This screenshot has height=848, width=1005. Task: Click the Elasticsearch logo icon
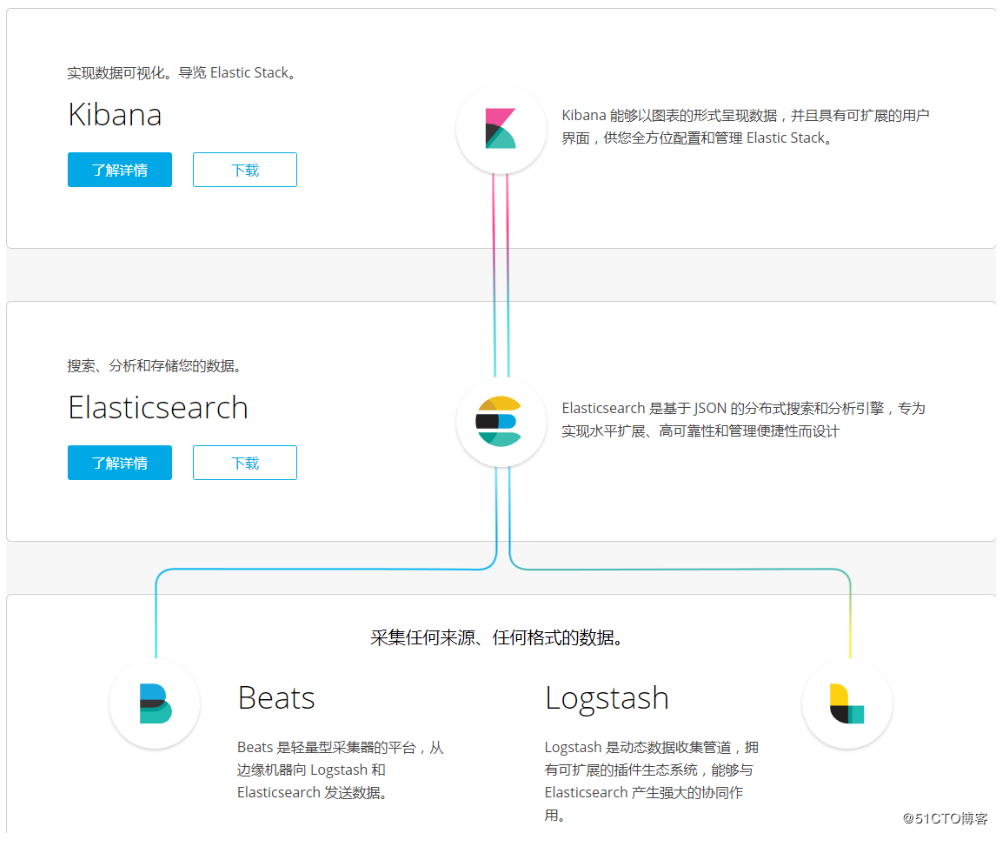pos(501,422)
